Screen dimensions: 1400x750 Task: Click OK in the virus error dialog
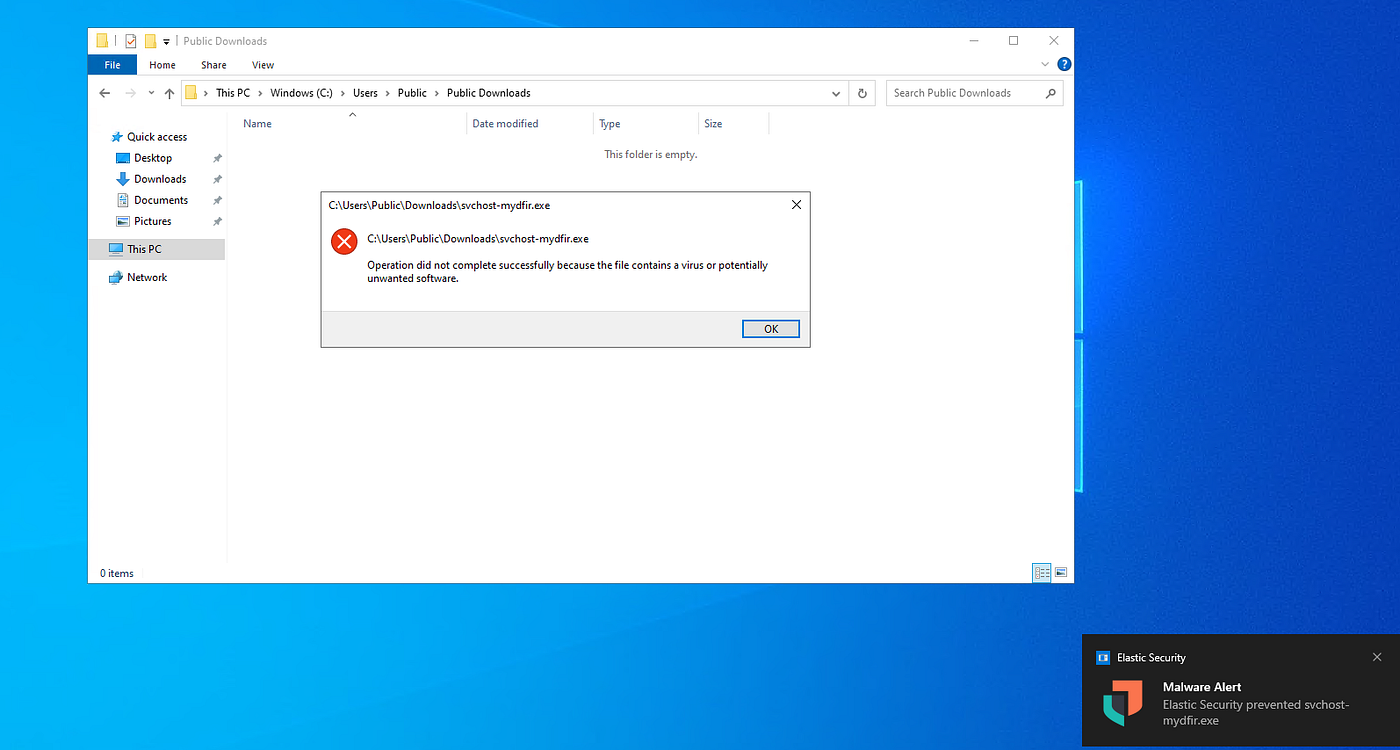point(771,329)
